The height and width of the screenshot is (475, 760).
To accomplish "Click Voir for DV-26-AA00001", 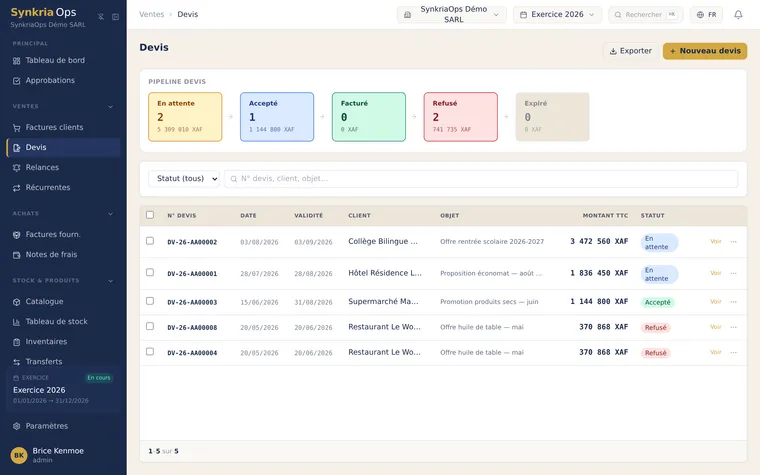I will (x=715, y=273).
